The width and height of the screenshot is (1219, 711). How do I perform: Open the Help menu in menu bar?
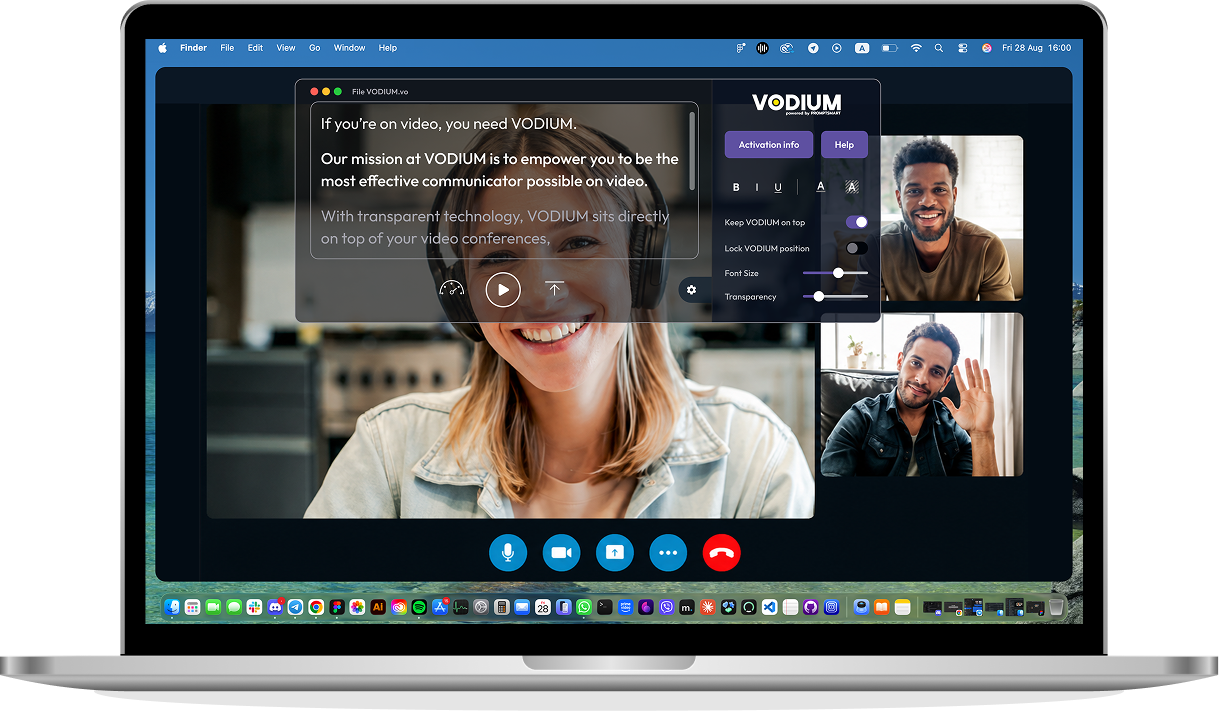pos(388,48)
